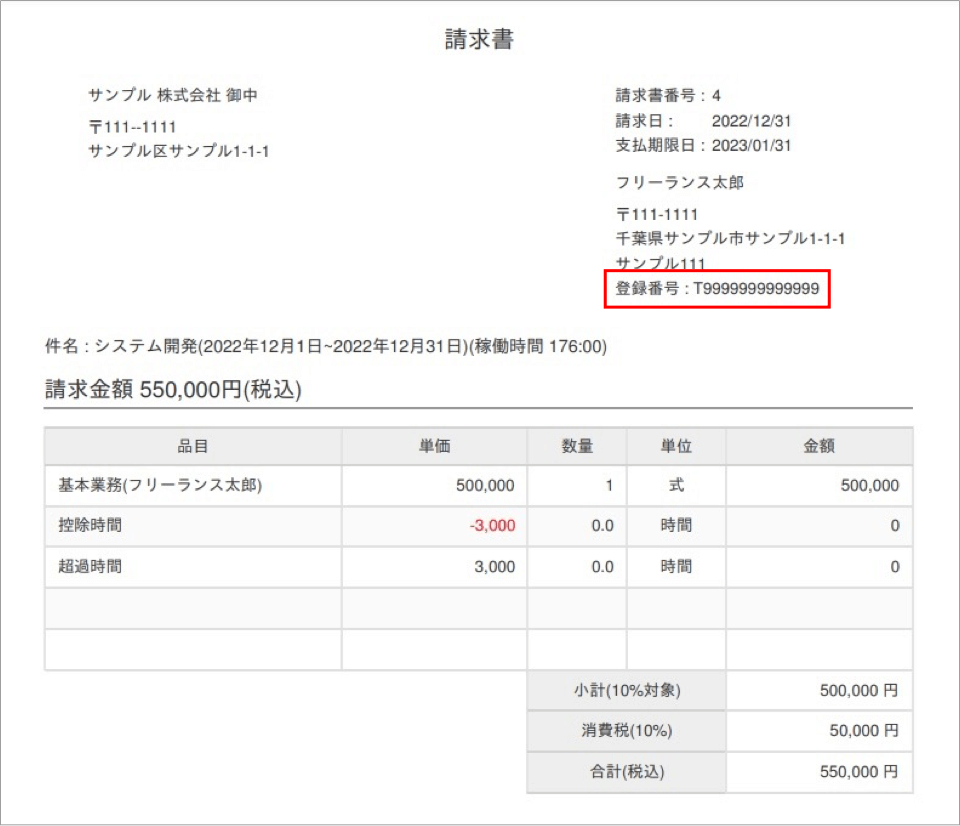Click the 単価 column header
The width and height of the screenshot is (960, 826).
(434, 446)
